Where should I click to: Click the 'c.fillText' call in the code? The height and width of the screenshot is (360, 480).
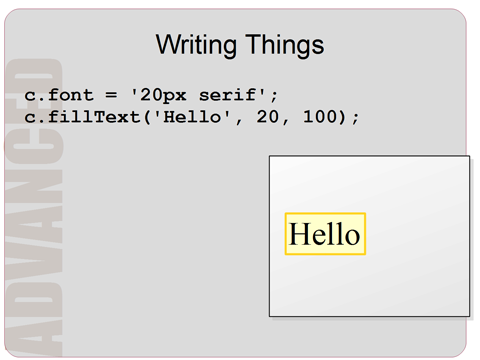pyautogui.click(x=82, y=117)
